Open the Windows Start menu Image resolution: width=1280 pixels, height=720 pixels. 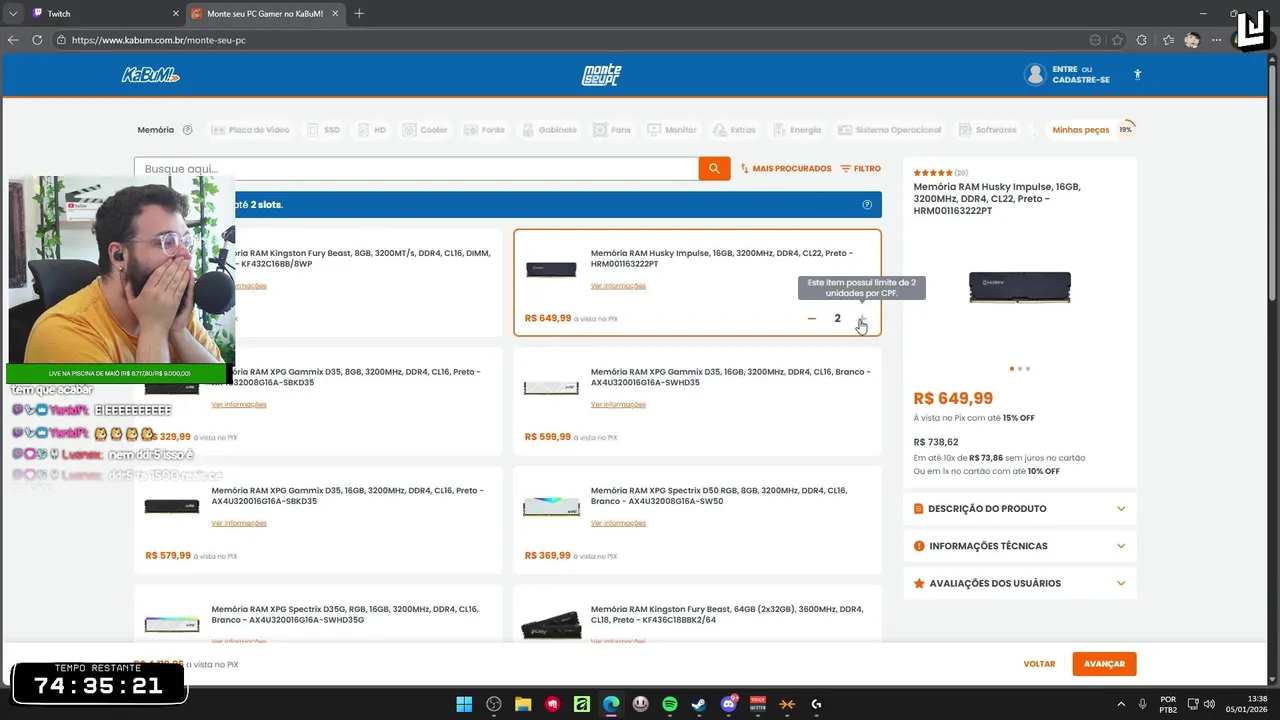(x=464, y=704)
